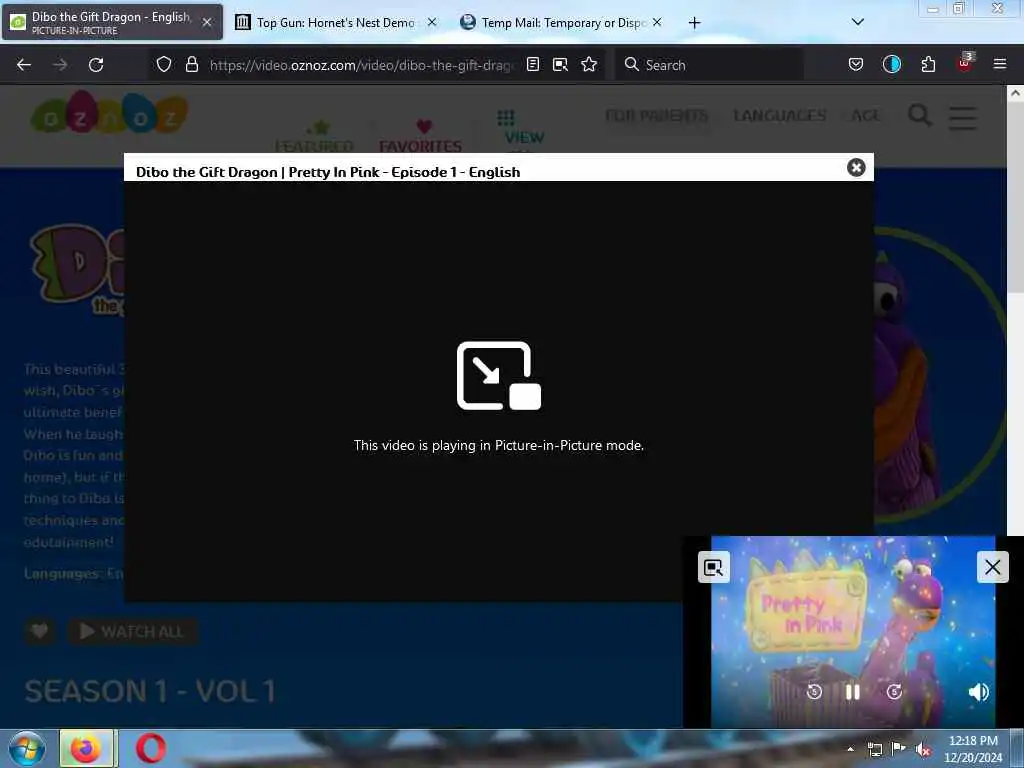Open the red uBlock extension icon
The image size is (1024, 768).
pos(965,63)
